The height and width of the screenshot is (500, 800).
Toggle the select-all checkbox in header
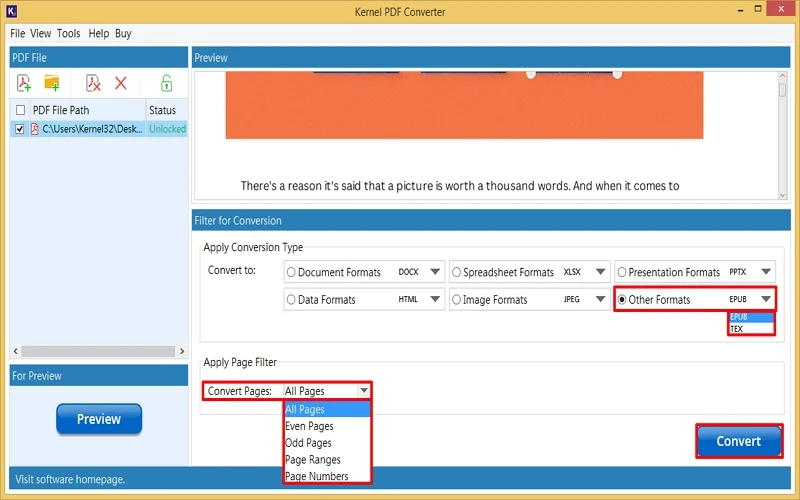pyautogui.click(x=20, y=110)
